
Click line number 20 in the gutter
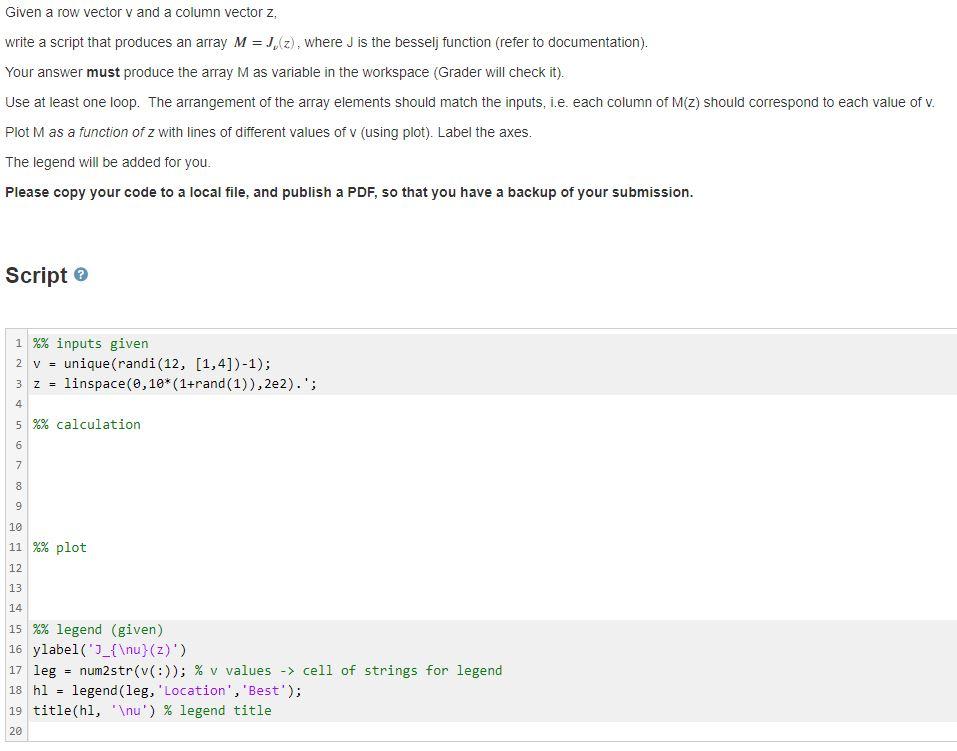pos(15,731)
